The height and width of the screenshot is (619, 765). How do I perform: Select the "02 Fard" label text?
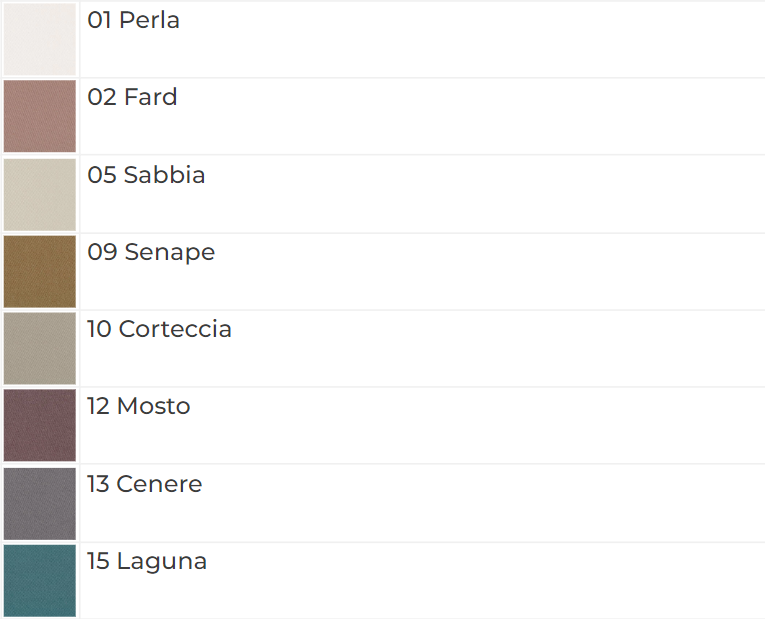click(132, 97)
